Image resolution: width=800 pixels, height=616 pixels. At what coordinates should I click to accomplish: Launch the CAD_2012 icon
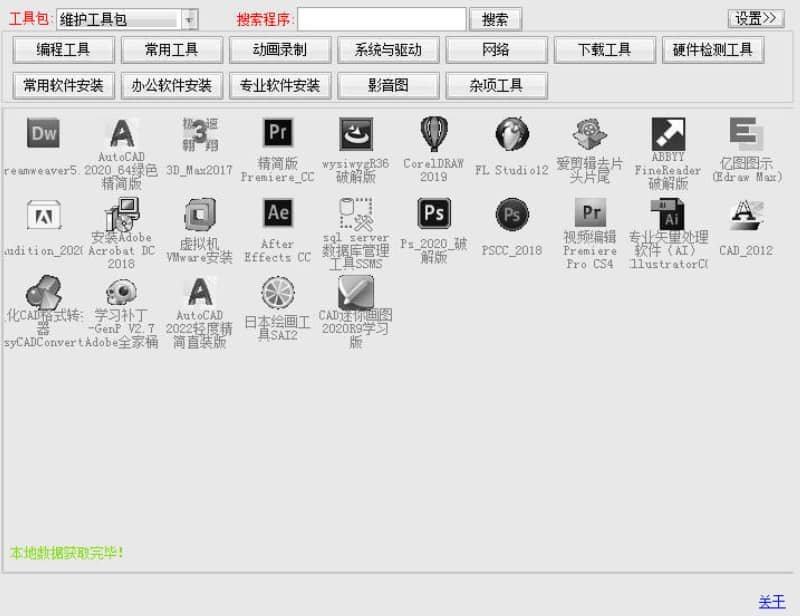(746, 215)
